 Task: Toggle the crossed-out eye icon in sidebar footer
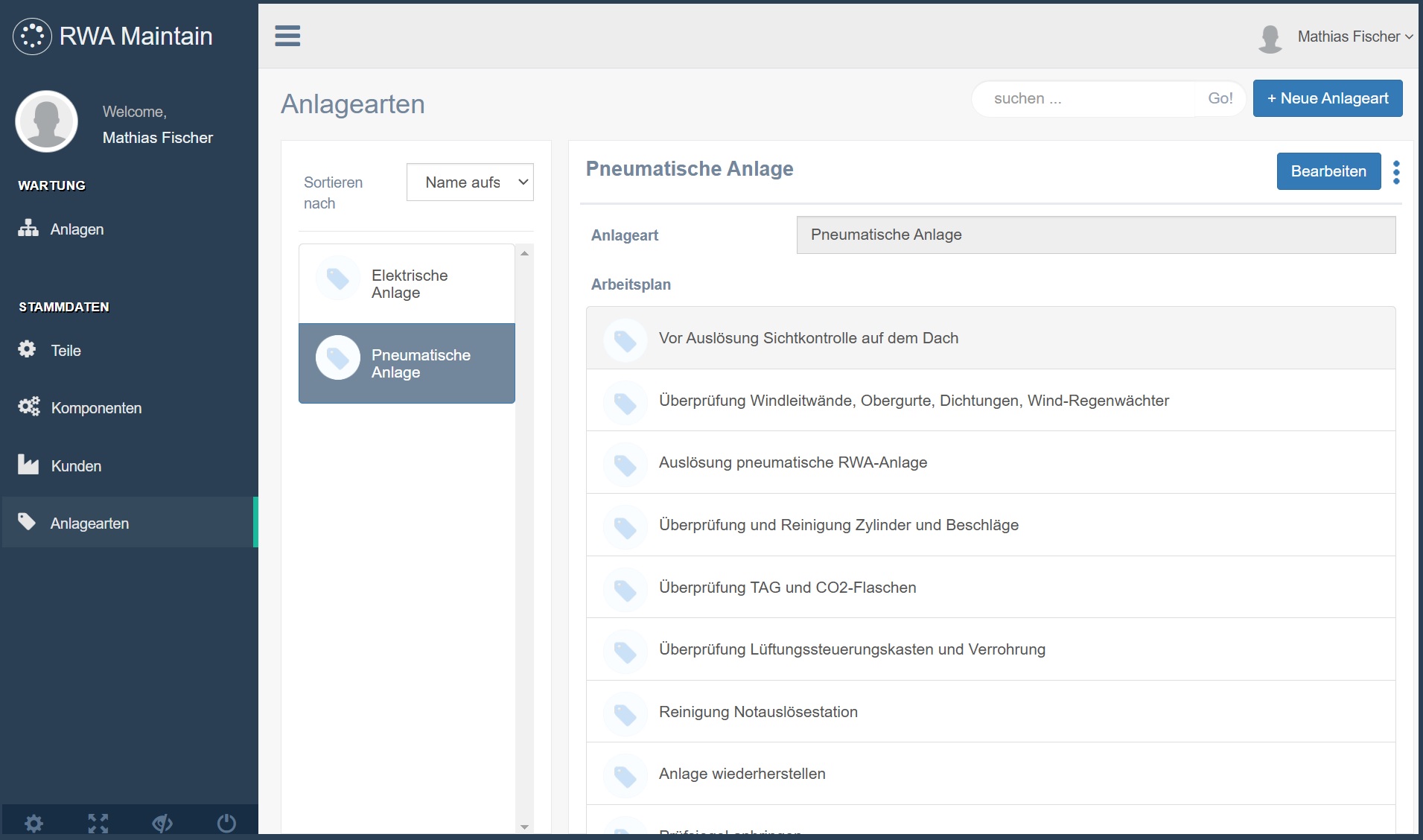162,823
